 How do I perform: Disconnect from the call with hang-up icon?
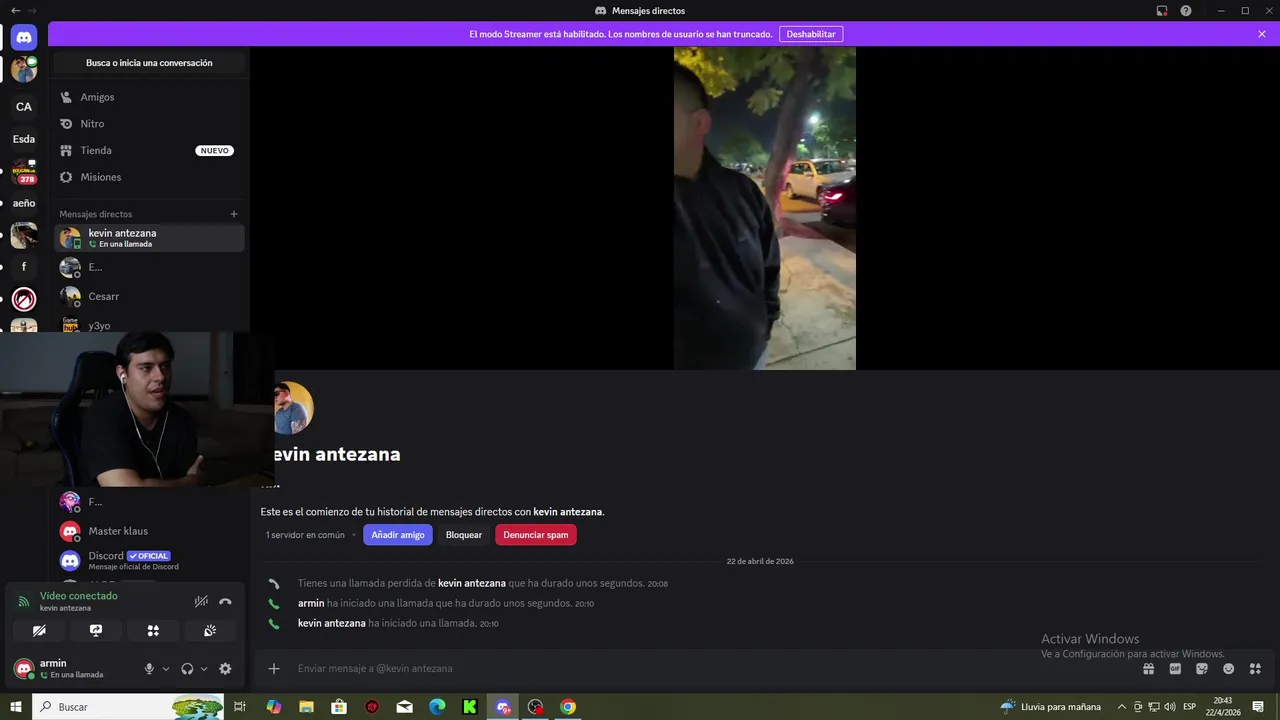(x=225, y=602)
